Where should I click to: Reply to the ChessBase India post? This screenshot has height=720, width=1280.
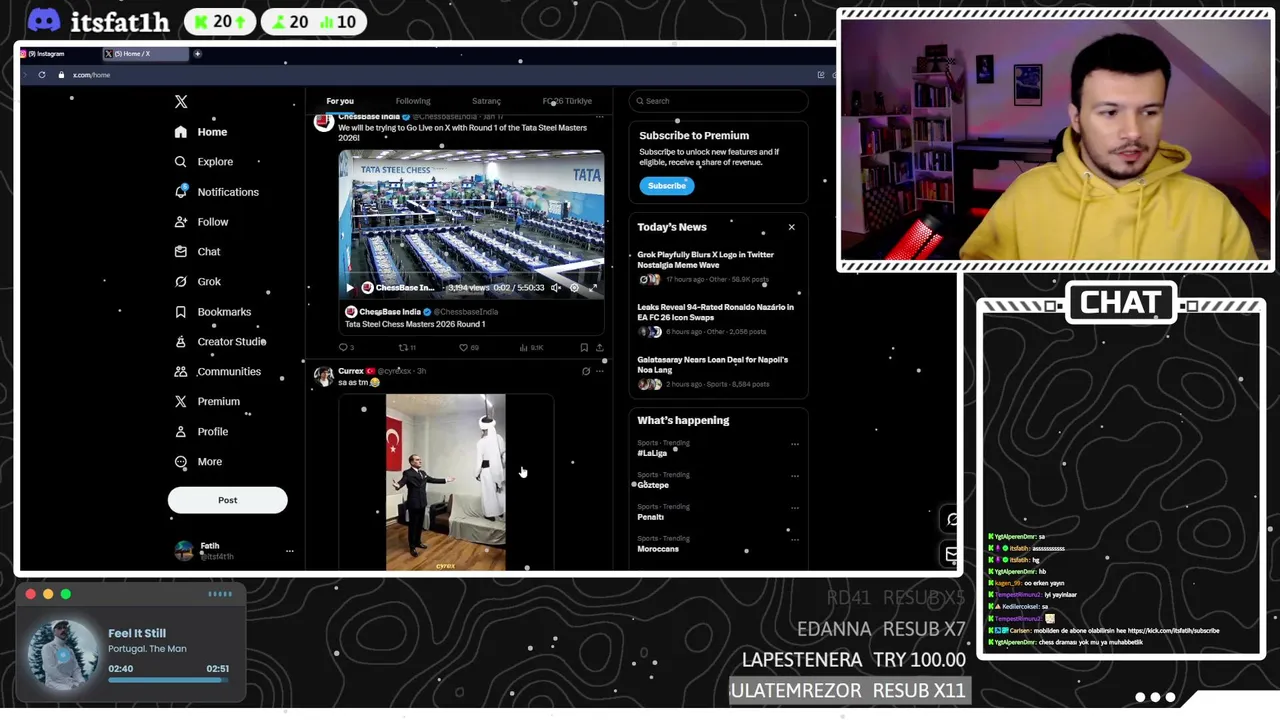pyautogui.click(x=345, y=348)
